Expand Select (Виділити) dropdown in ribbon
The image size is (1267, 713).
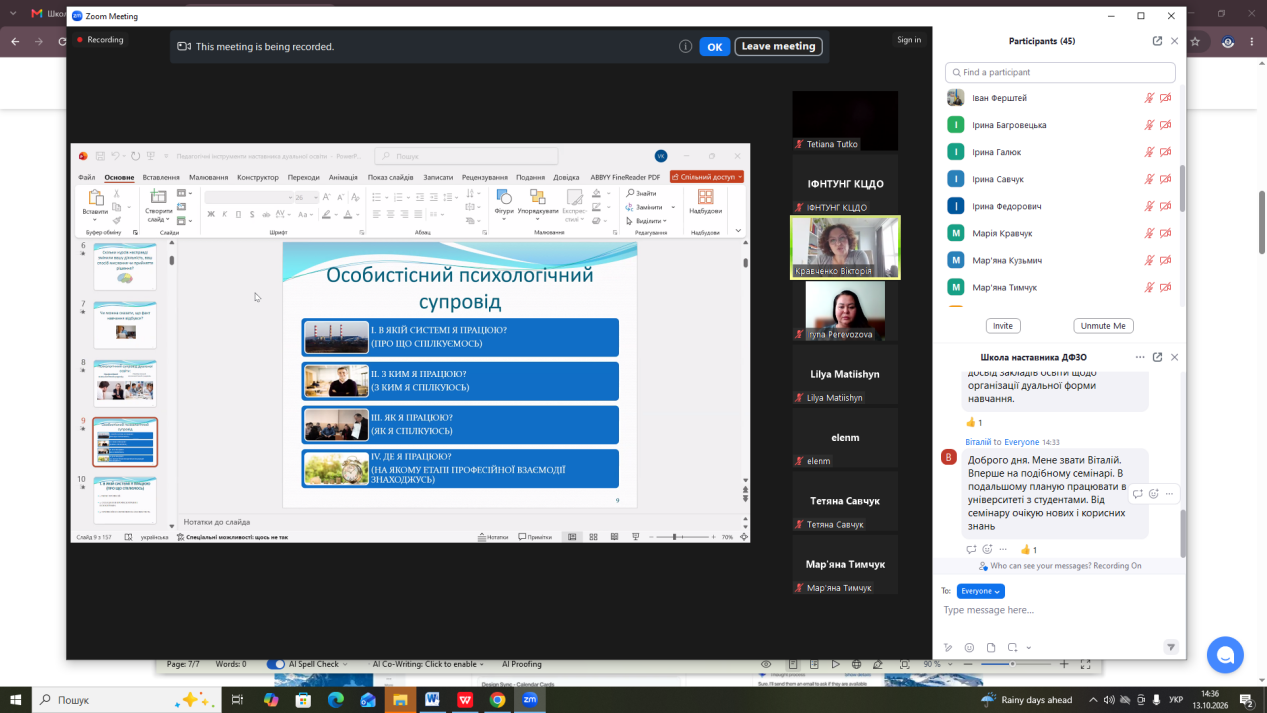pyautogui.click(x=644, y=221)
